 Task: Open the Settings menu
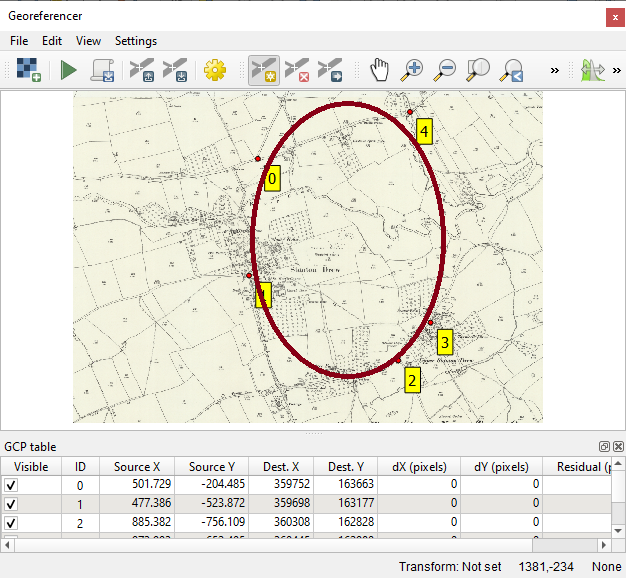(136, 41)
